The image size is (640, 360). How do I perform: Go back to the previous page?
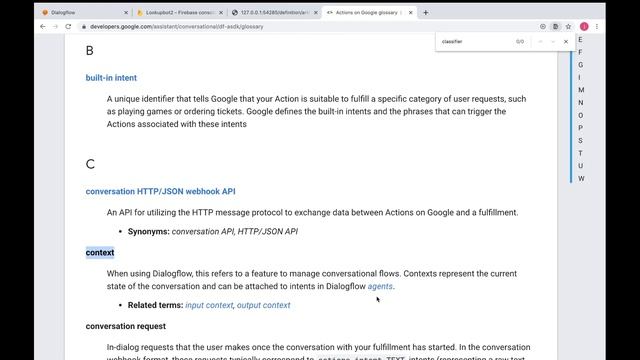43,27
